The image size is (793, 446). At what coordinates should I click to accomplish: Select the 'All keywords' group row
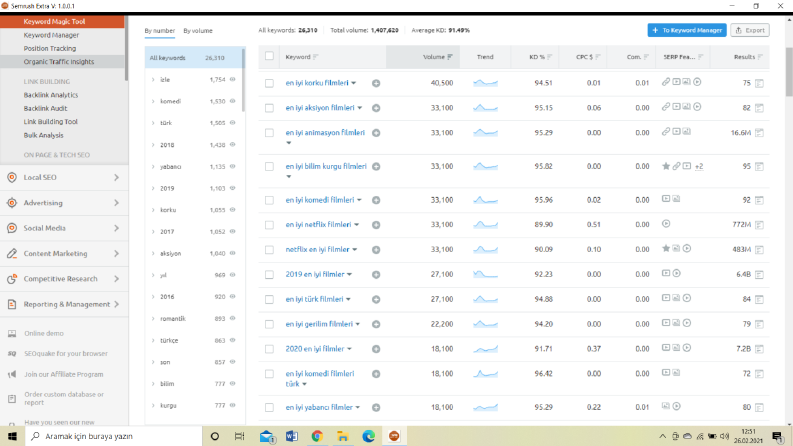193,58
